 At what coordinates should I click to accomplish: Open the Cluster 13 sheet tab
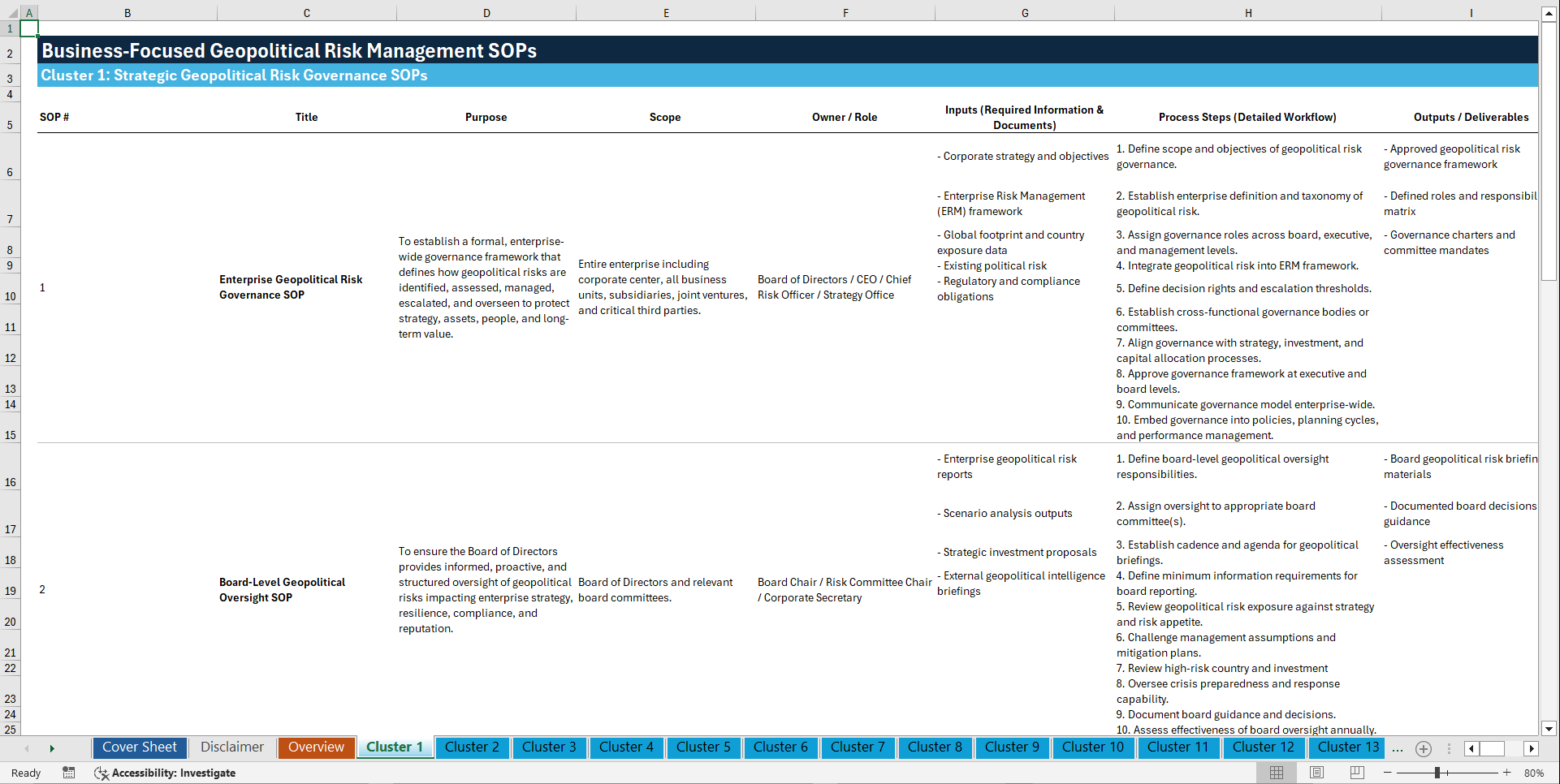coord(1346,747)
